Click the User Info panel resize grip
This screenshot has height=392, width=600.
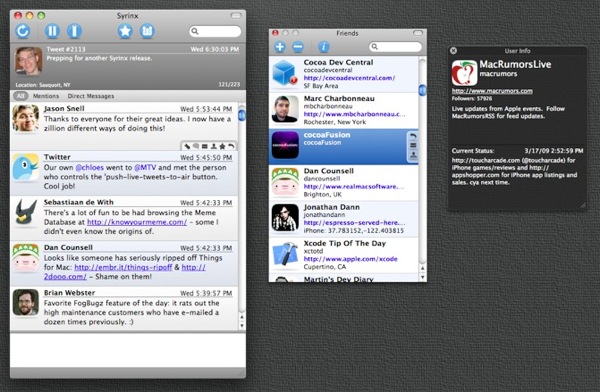pos(582,206)
